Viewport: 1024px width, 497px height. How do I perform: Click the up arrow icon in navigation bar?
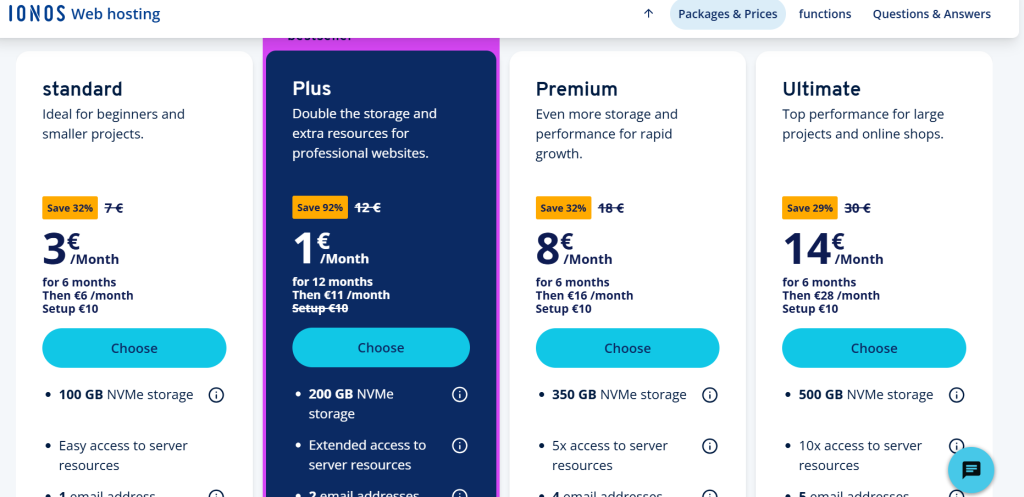(648, 14)
